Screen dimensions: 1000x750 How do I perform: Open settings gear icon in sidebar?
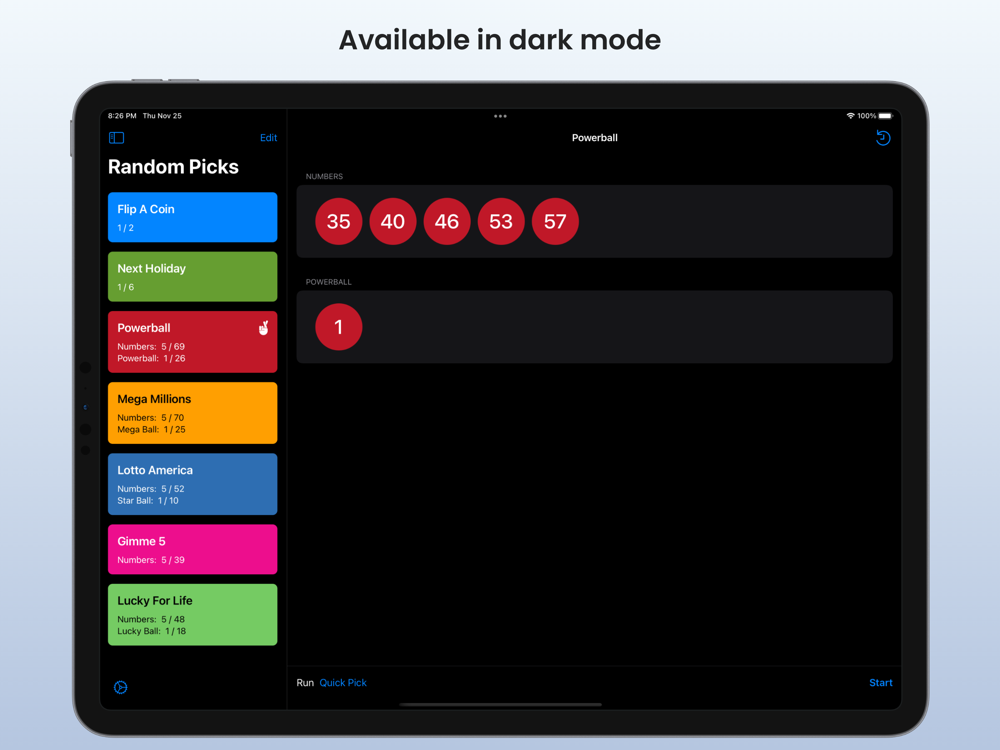[x=121, y=687]
